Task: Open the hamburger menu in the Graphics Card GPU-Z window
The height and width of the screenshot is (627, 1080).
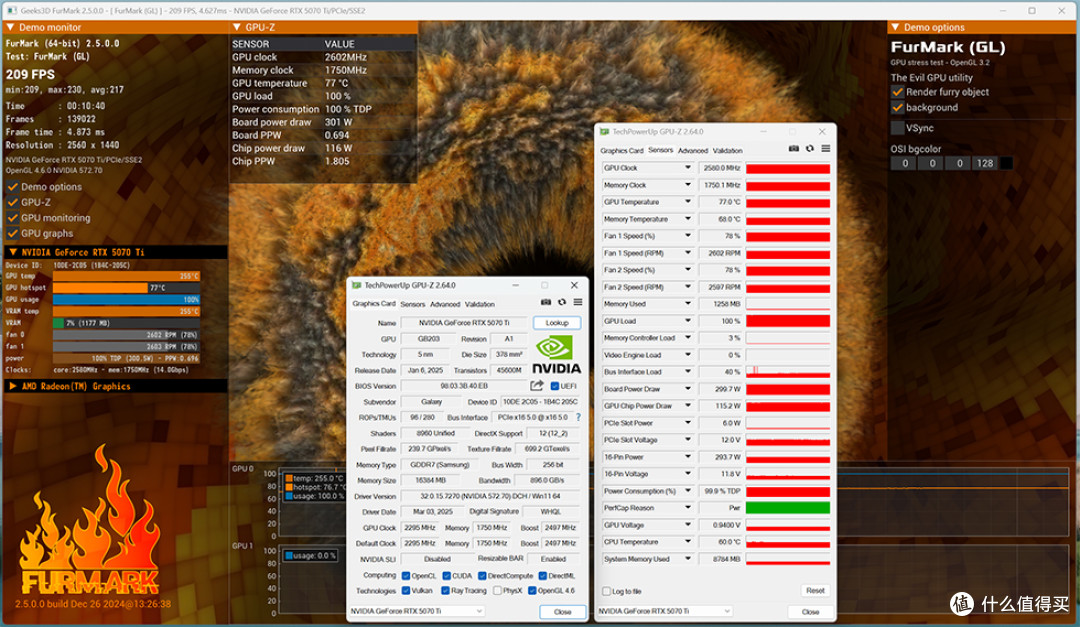Action: [x=578, y=302]
